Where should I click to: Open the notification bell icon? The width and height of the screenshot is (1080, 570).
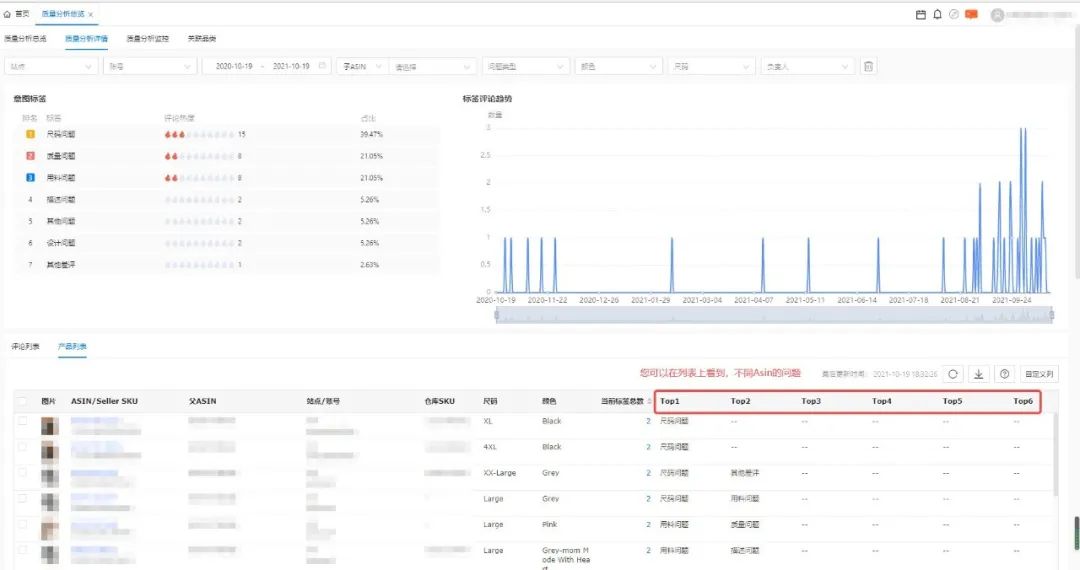[937, 15]
